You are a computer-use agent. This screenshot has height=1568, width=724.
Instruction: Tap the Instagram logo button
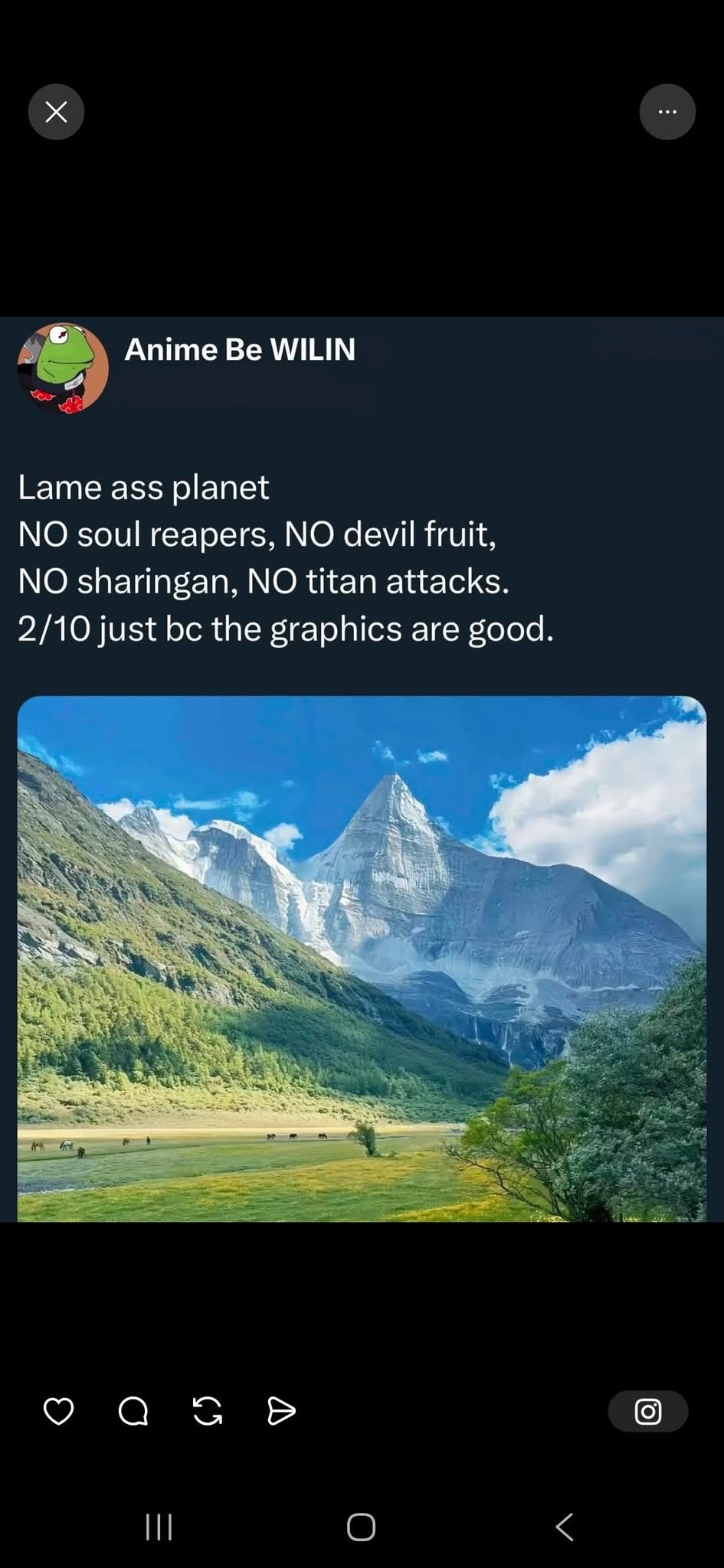(648, 1411)
